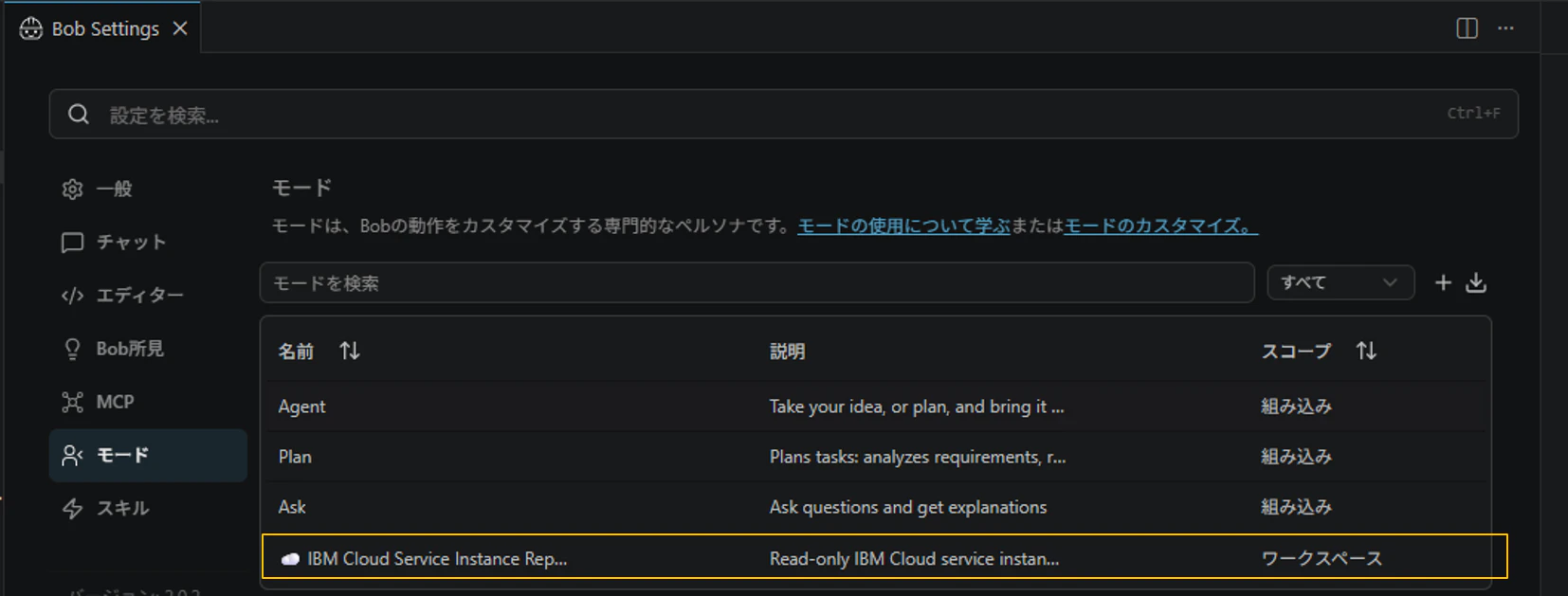Open the すべて scope filter dropdown

[x=1340, y=282]
